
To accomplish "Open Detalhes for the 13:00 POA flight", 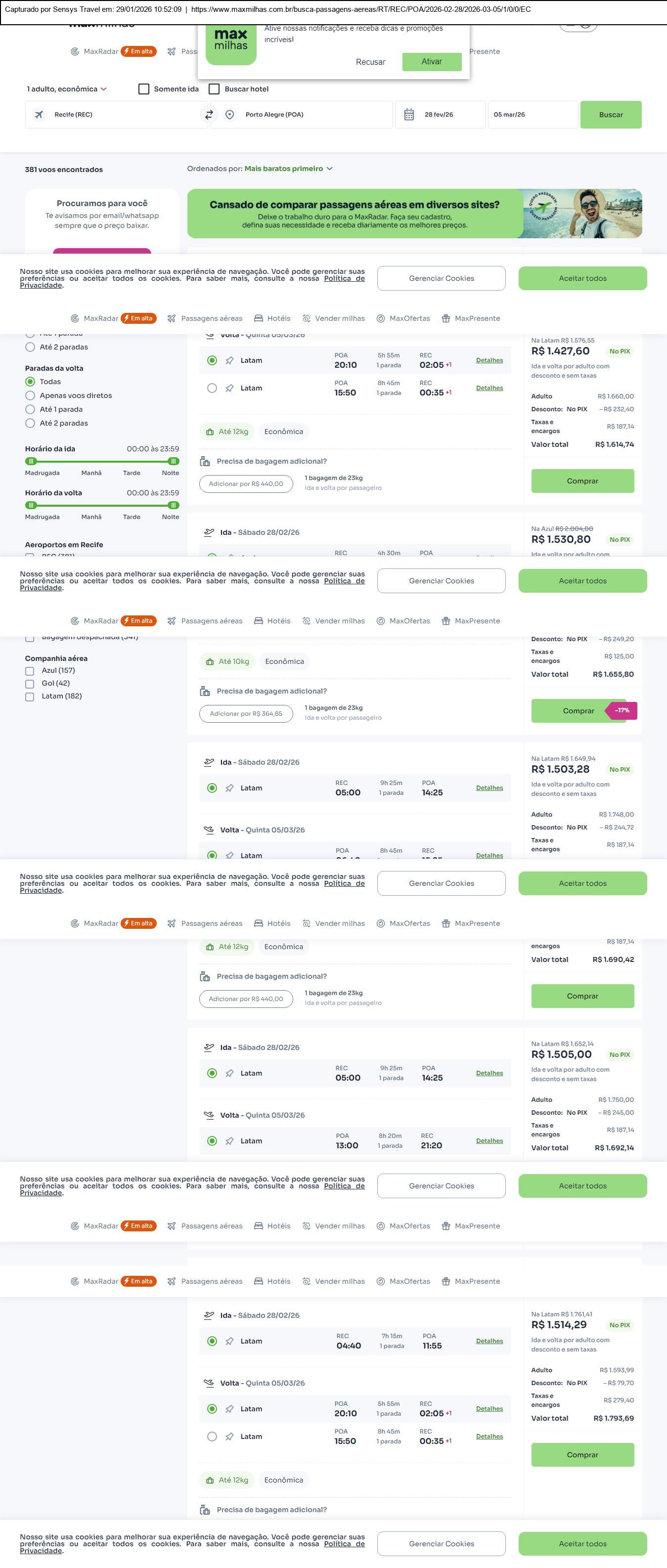I will (x=489, y=1141).
